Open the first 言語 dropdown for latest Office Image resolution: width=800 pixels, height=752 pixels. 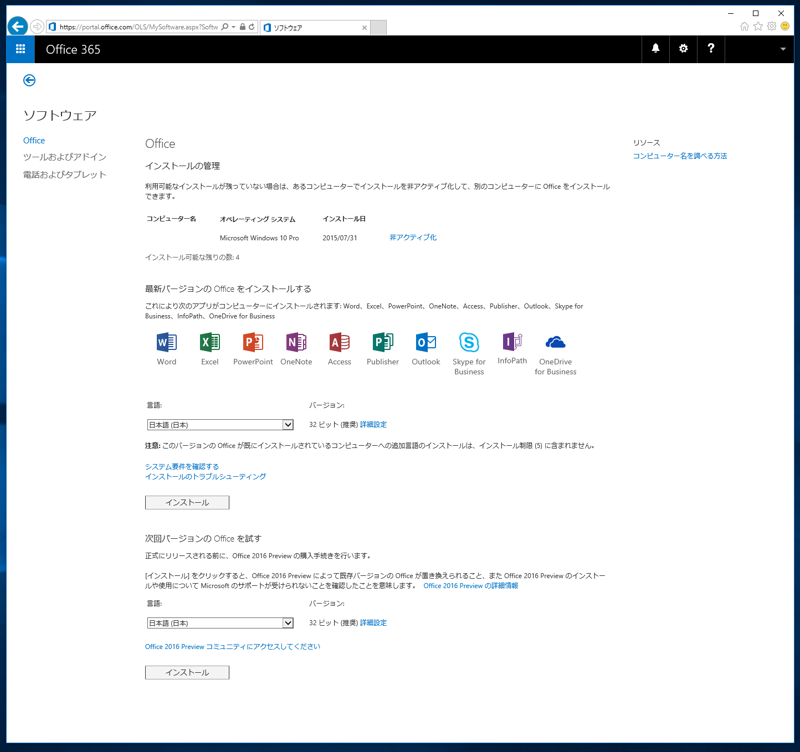coord(220,424)
